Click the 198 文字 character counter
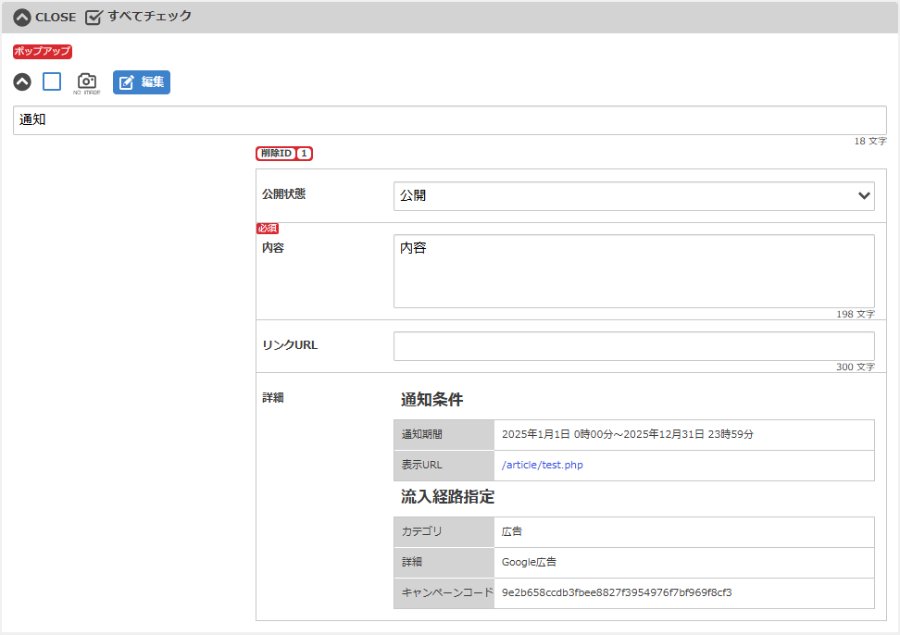The image size is (900, 635). (x=855, y=315)
